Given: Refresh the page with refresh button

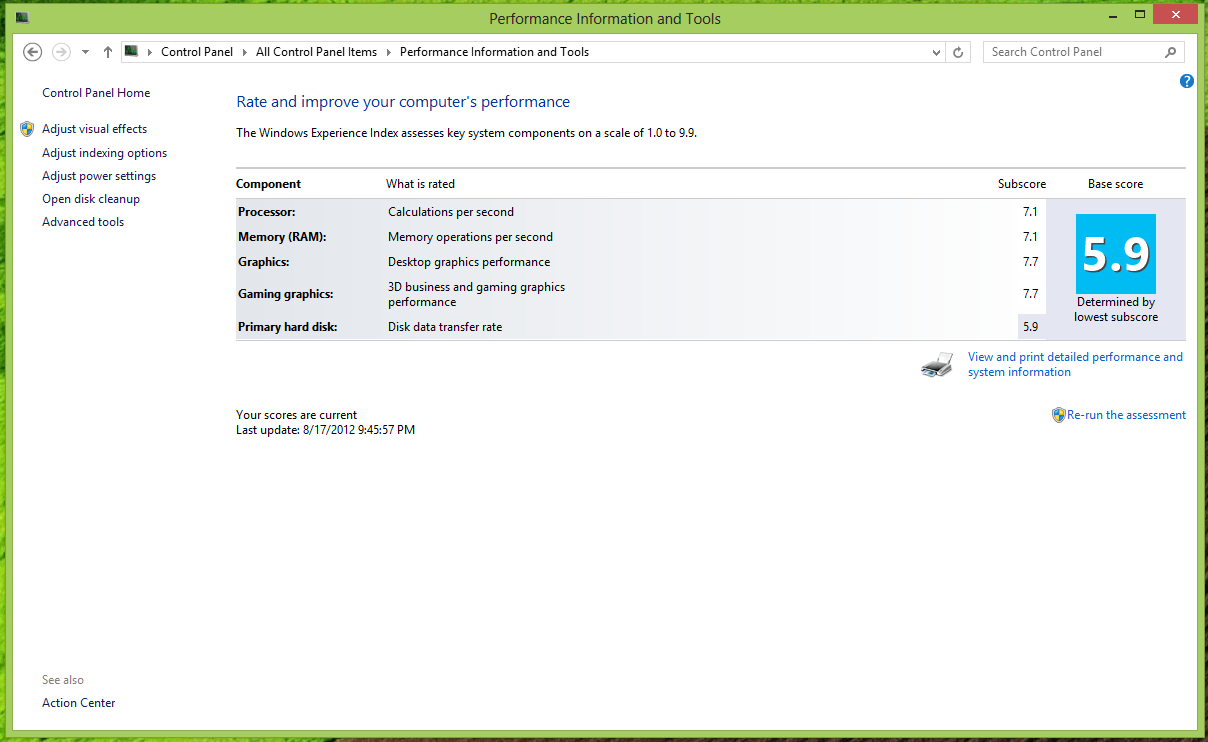Looking at the screenshot, I should click(x=959, y=52).
